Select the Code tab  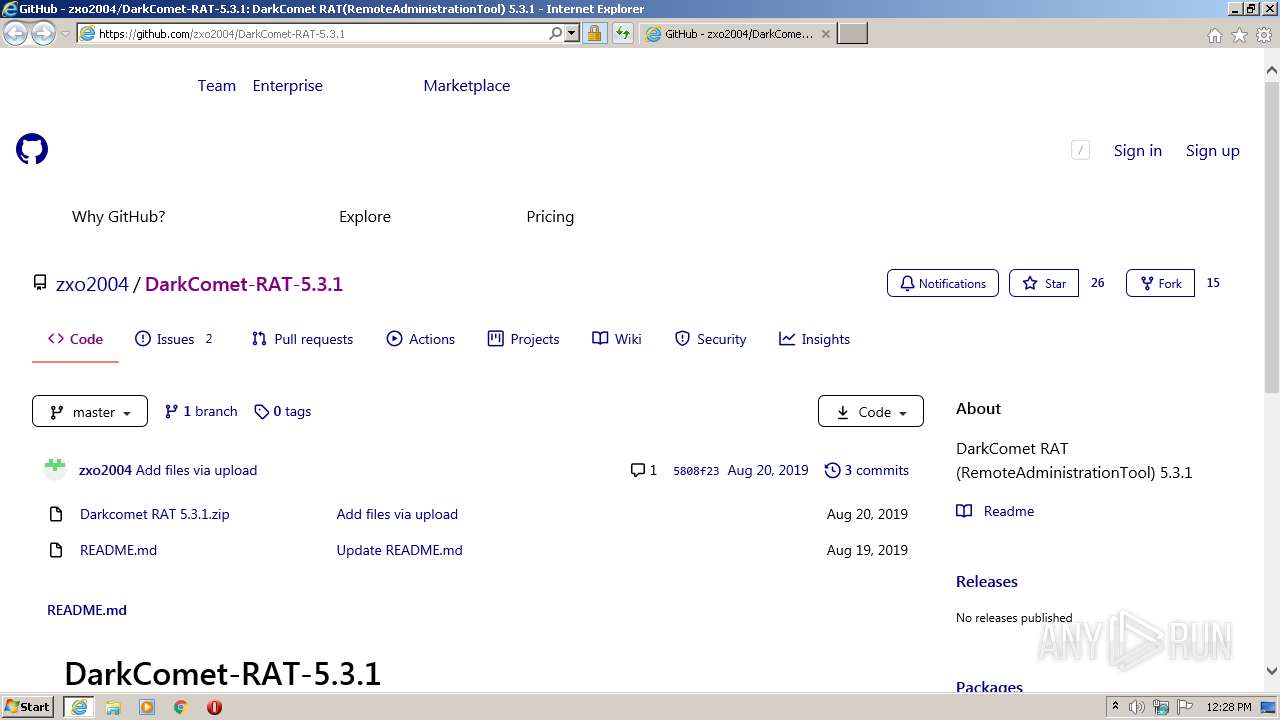coord(76,339)
